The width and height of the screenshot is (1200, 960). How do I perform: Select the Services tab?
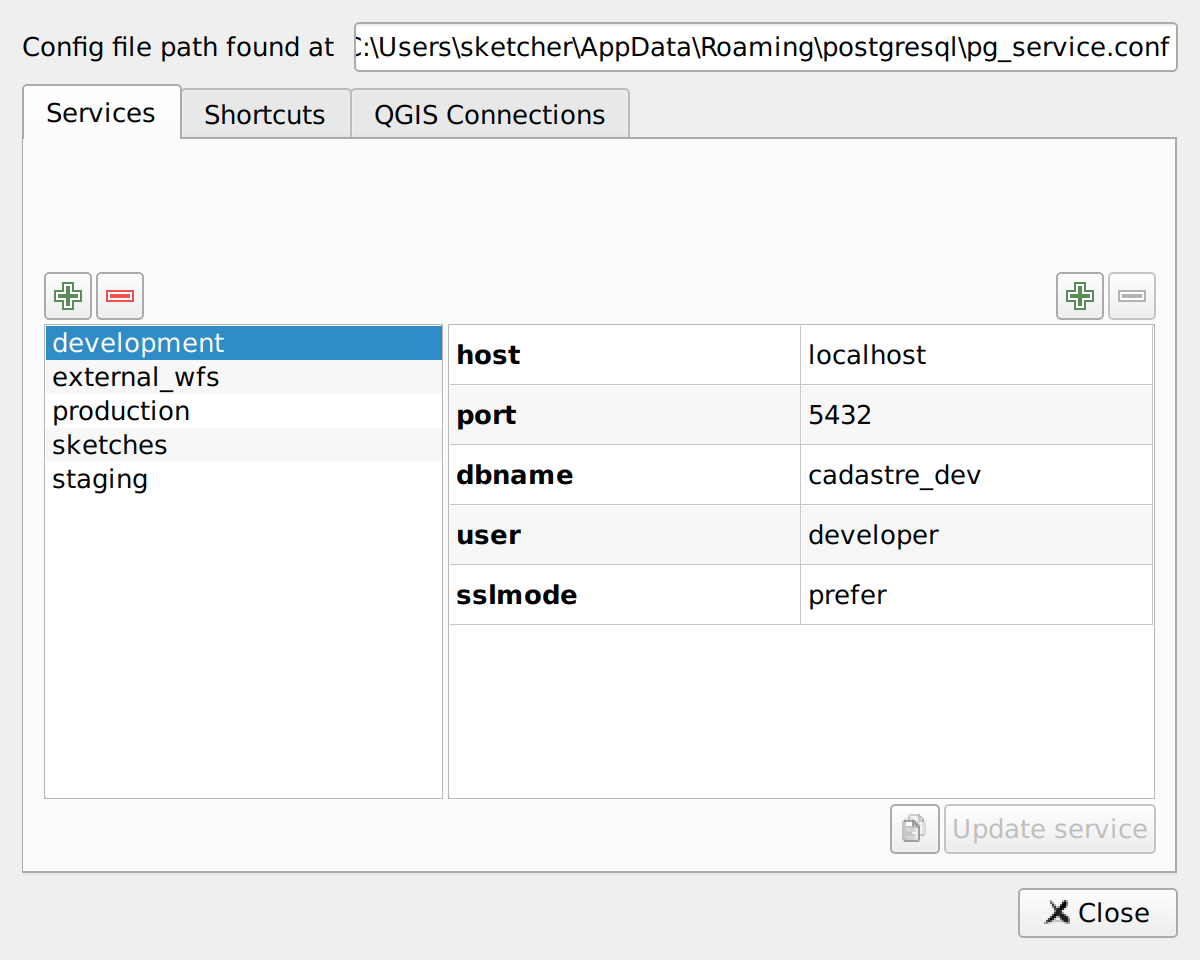pos(101,113)
